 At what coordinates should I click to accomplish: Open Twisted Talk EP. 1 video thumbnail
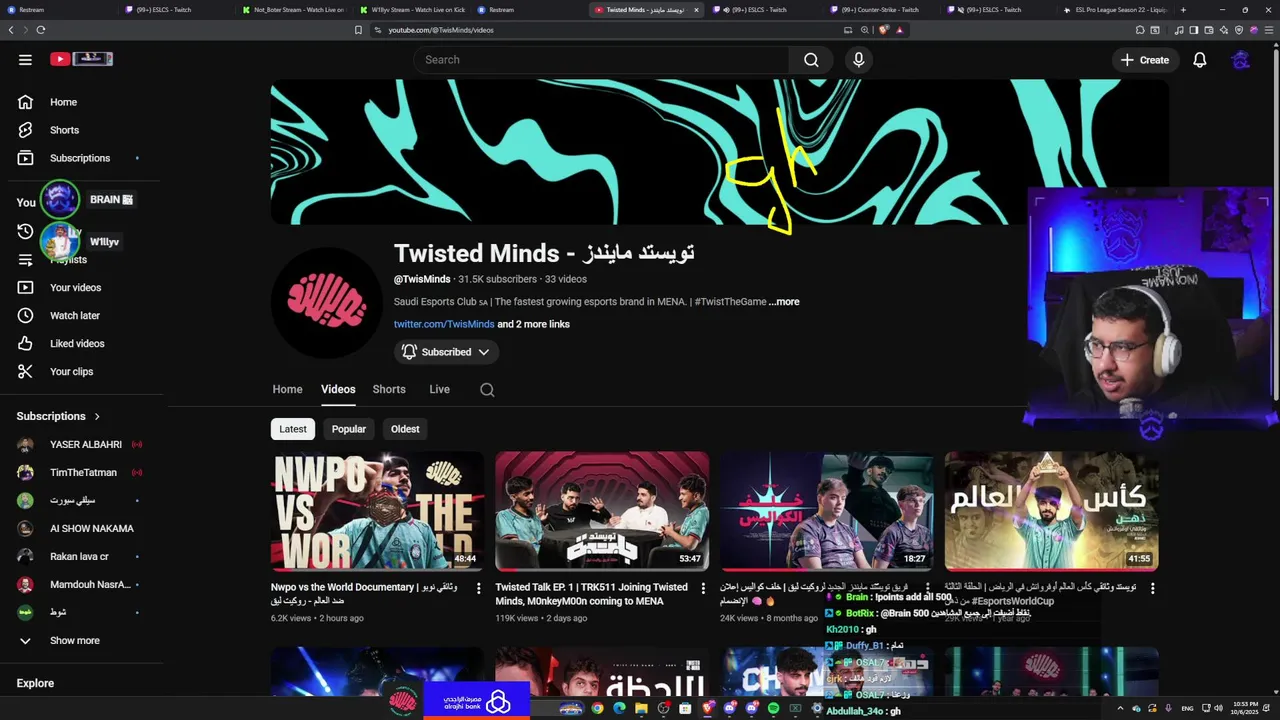[x=602, y=511]
